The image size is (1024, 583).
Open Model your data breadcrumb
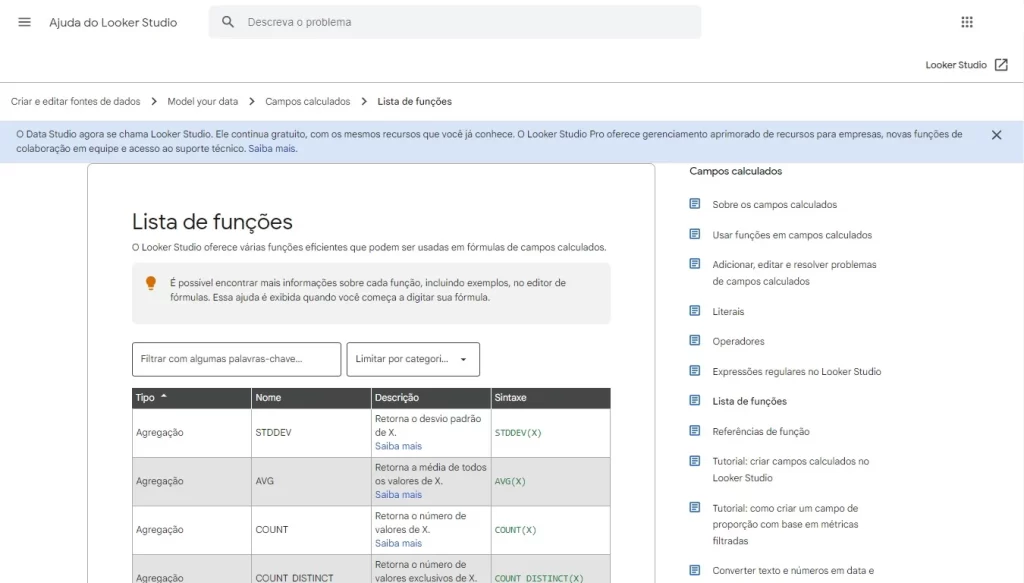point(202,101)
